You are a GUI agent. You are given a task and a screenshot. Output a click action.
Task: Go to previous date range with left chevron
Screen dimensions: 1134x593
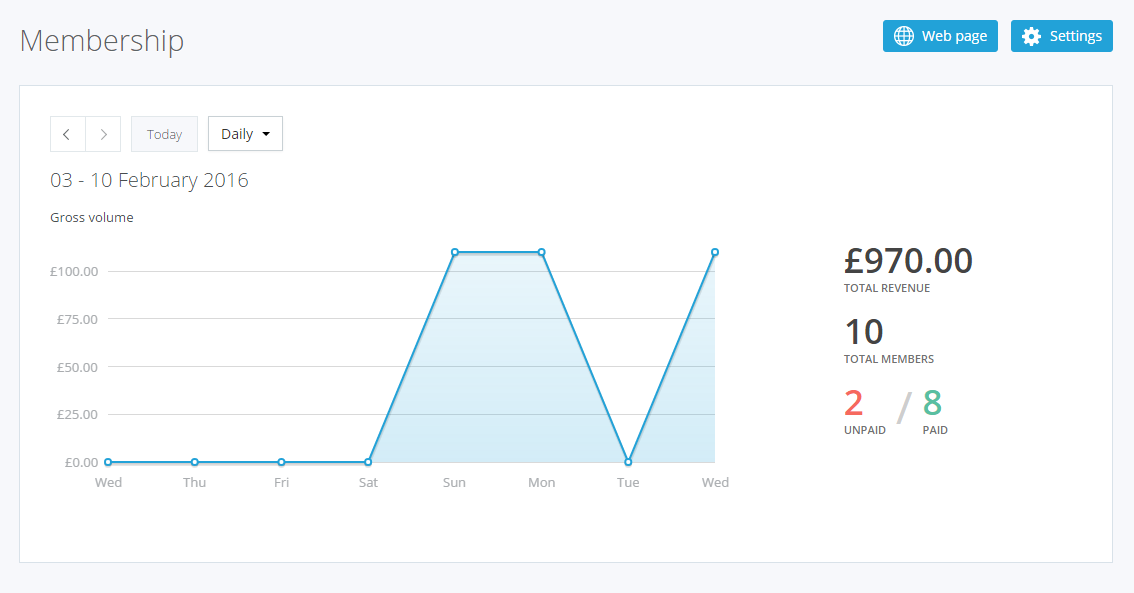point(67,134)
